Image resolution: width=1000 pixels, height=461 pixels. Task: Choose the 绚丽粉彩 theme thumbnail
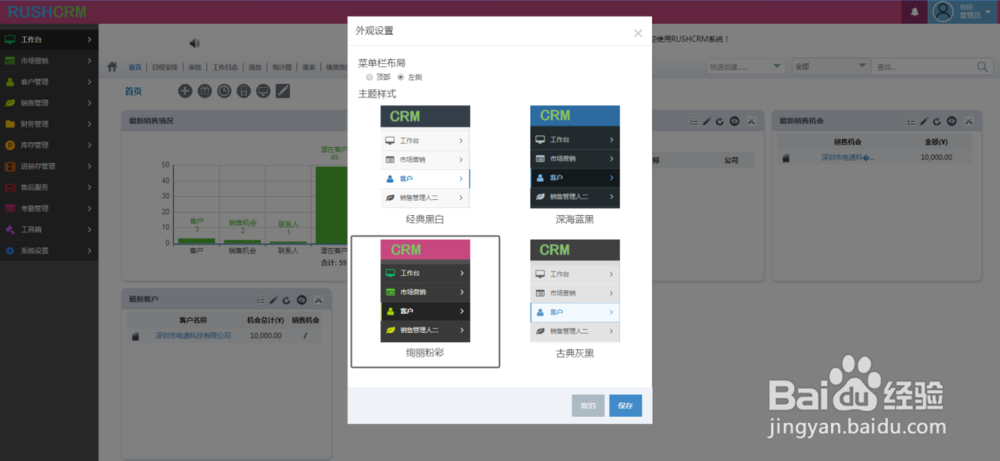425,291
